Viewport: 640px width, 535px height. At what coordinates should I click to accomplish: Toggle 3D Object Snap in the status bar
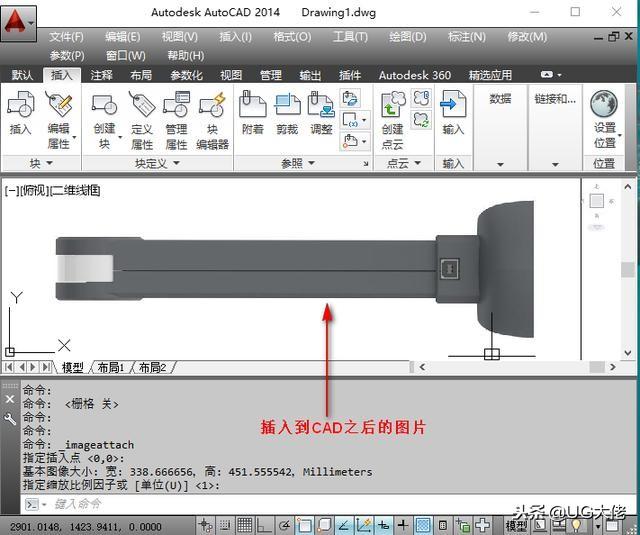tap(324, 525)
